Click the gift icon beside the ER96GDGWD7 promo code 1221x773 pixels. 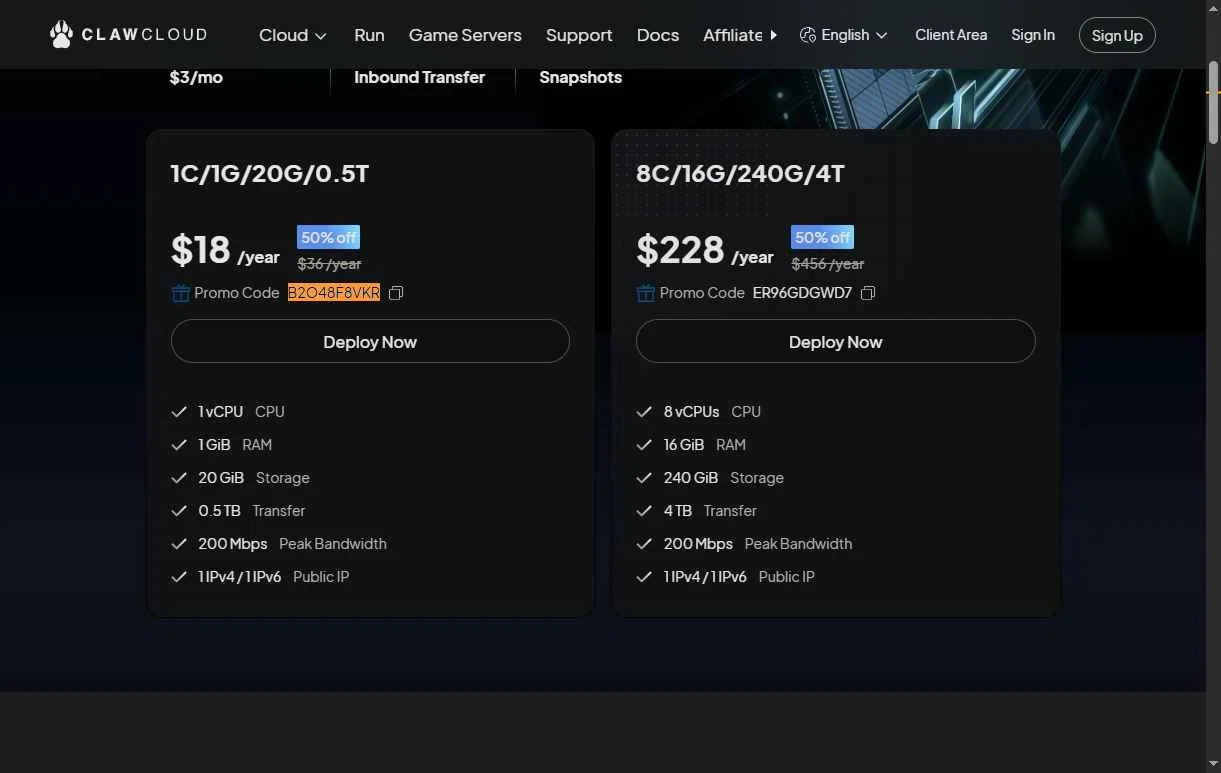645,293
